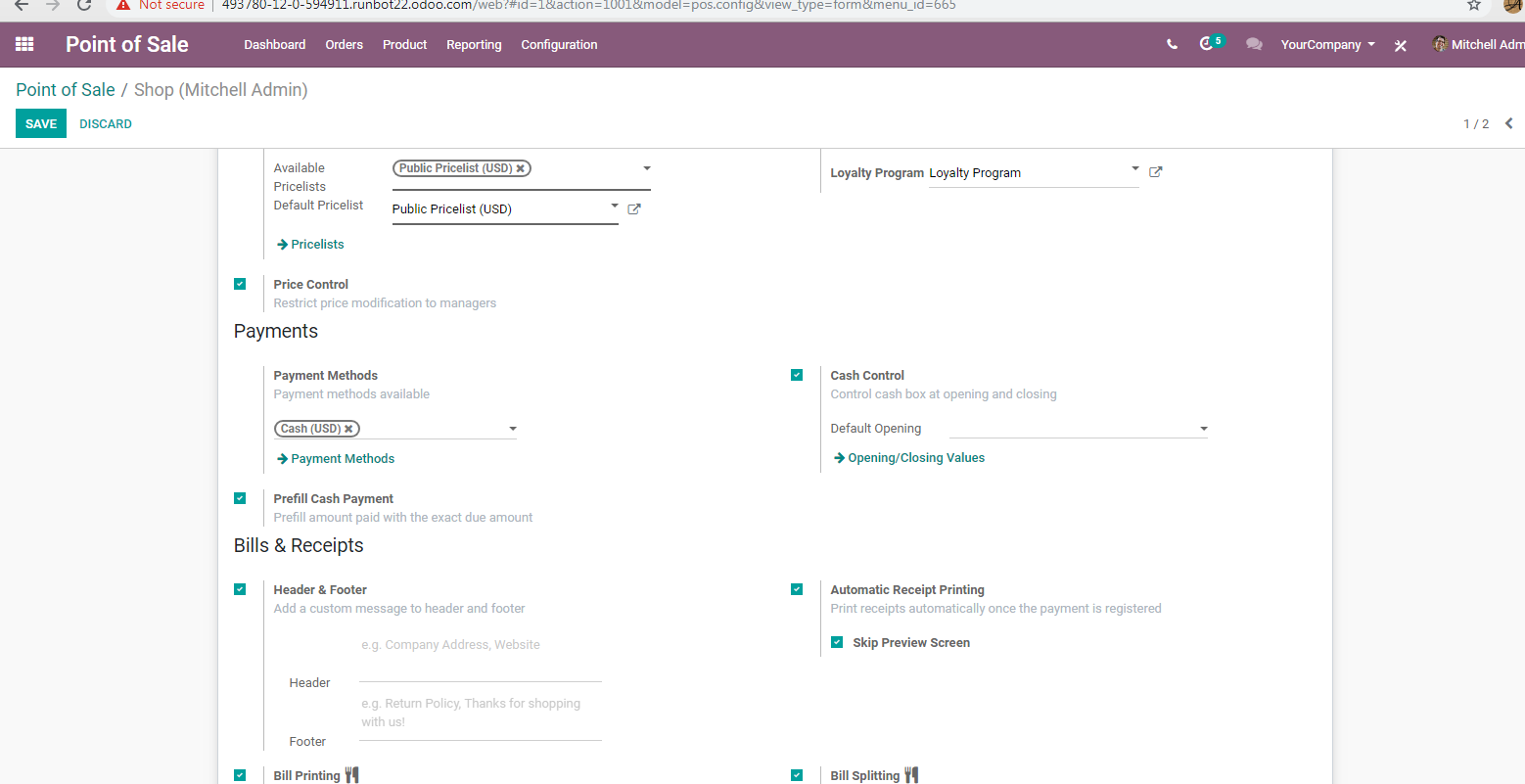Toggle Header & Footer checkbox
This screenshot has height=784, width=1525.
point(240,589)
